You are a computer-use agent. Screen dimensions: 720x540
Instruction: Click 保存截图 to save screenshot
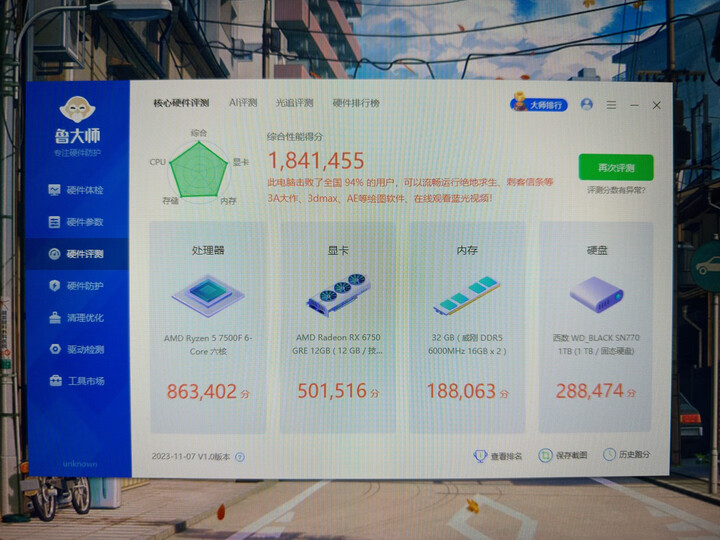pyautogui.click(x=563, y=456)
